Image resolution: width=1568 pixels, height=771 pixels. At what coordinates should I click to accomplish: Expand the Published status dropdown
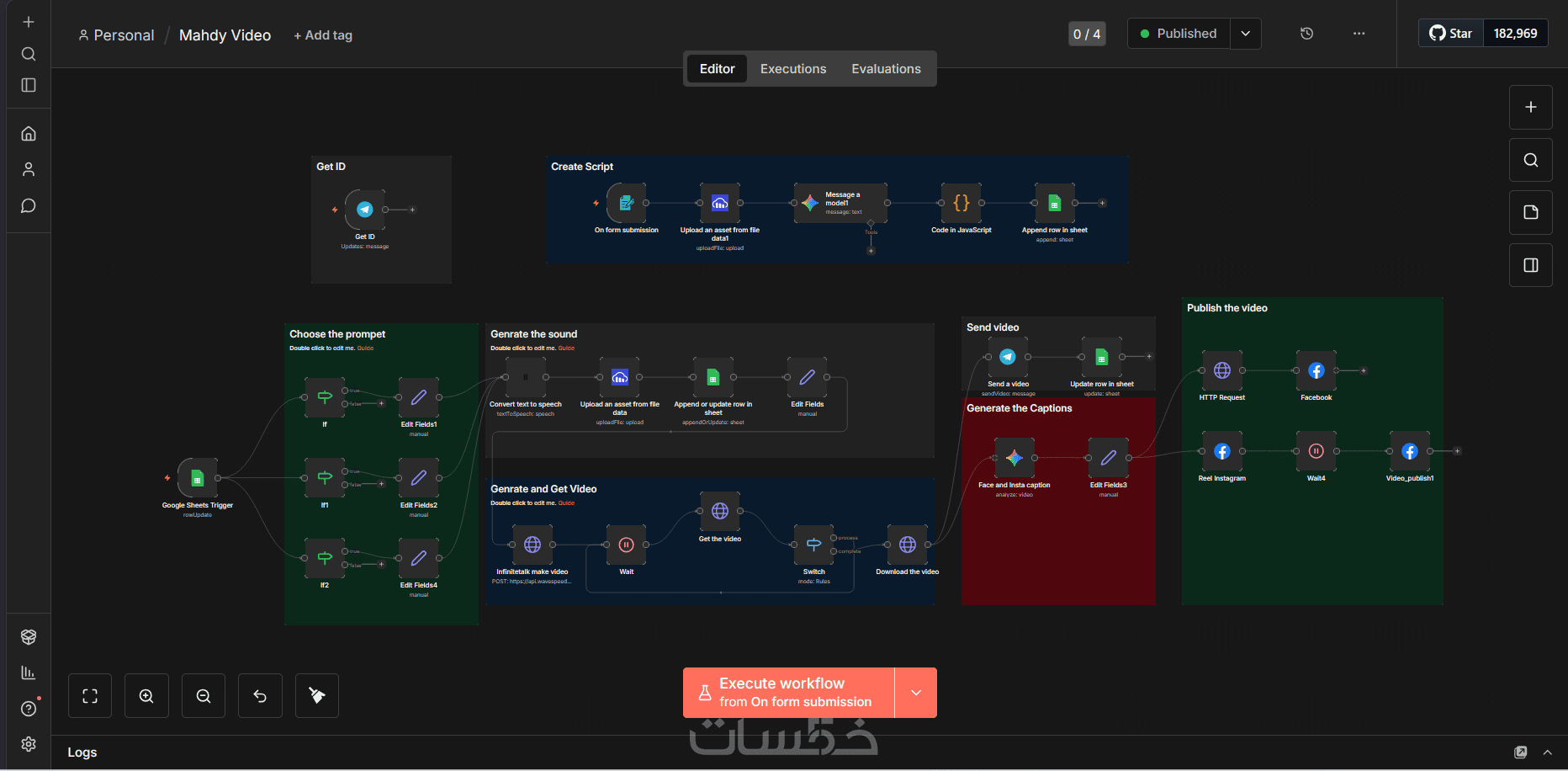1245,34
